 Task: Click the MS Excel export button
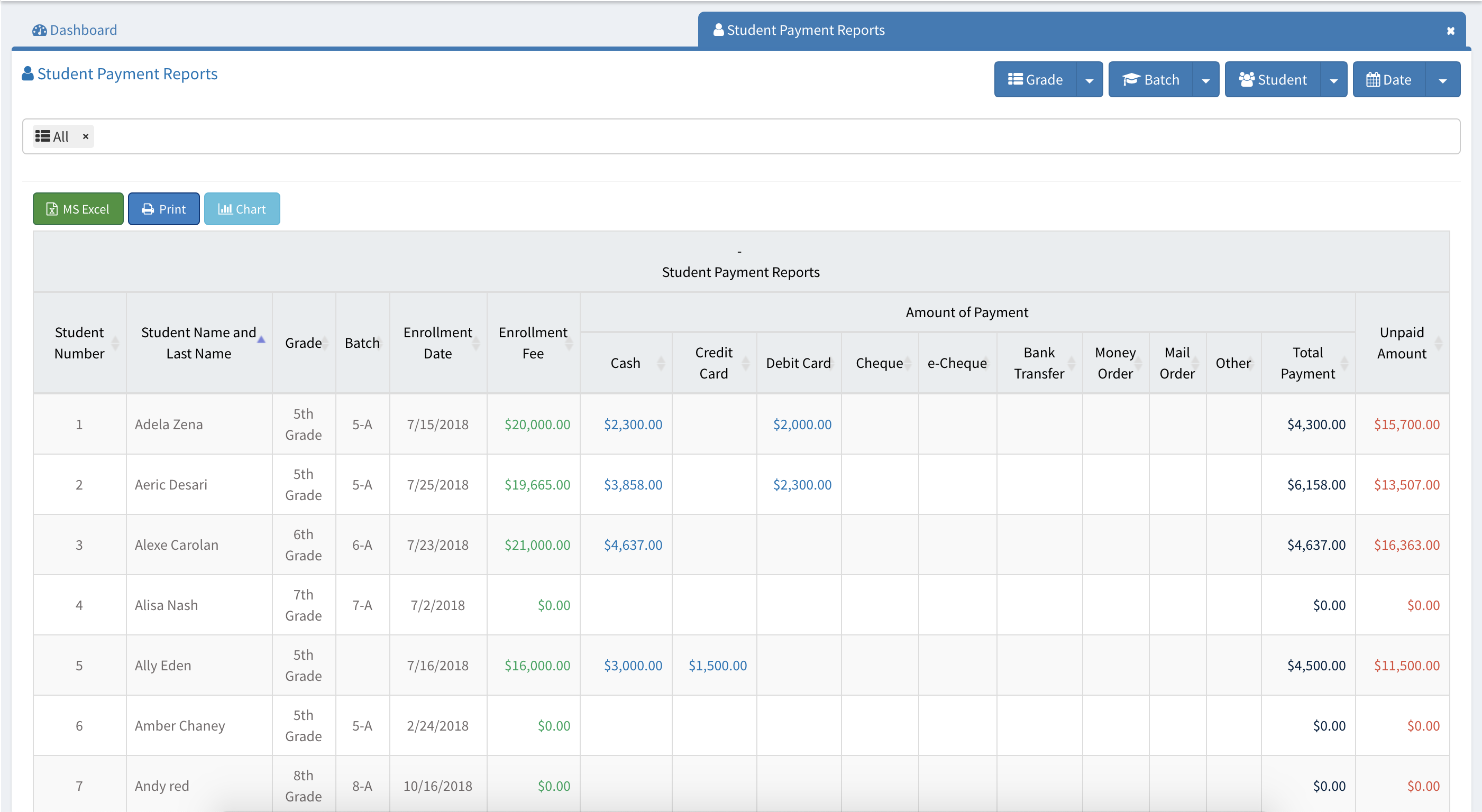click(x=78, y=209)
